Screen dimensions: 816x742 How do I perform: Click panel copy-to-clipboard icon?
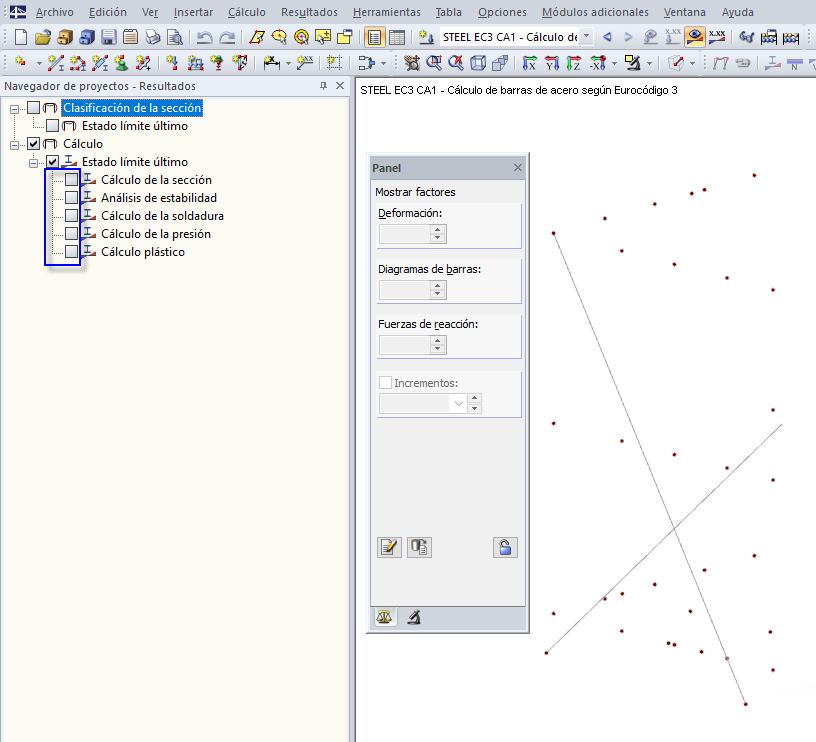(x=419, y=547)
